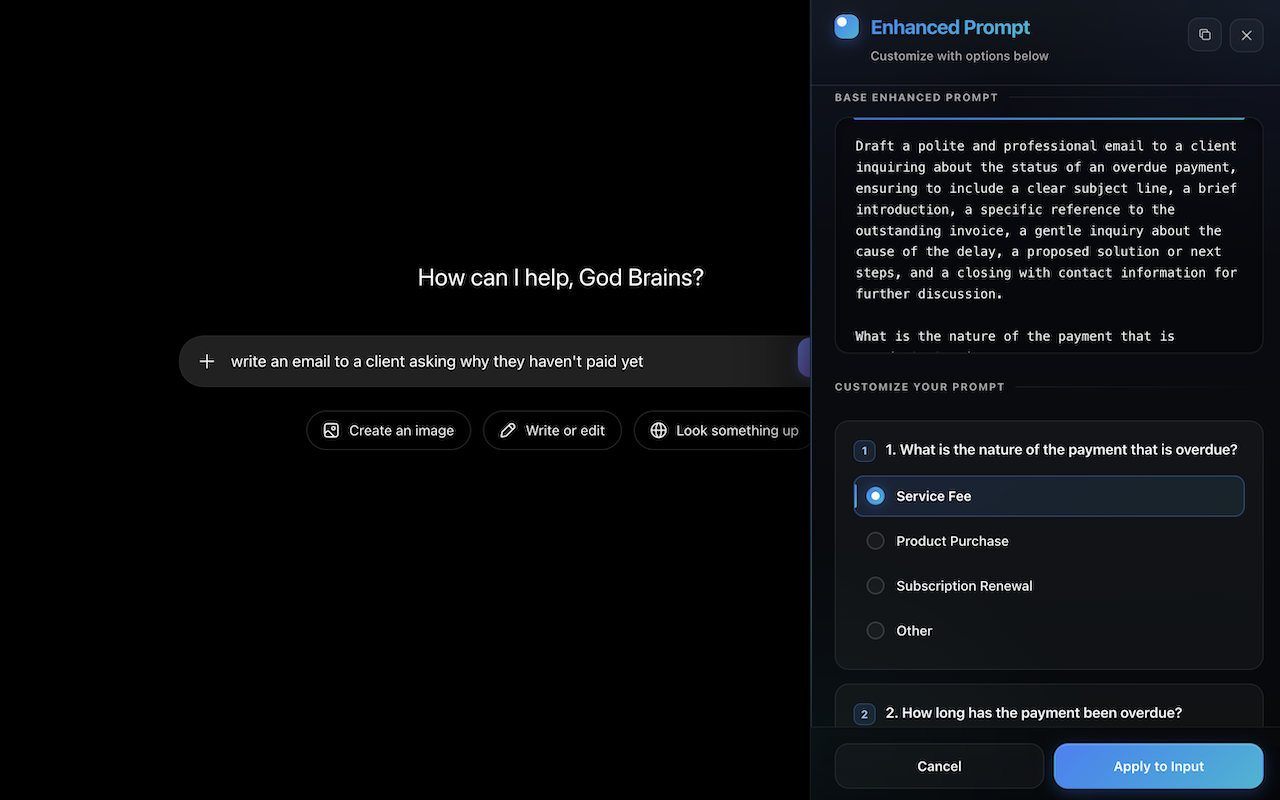The width and height of the screenshot is (1280, 800).
Task: Select the Service Fee radio option
Action: pos(1049,496)
